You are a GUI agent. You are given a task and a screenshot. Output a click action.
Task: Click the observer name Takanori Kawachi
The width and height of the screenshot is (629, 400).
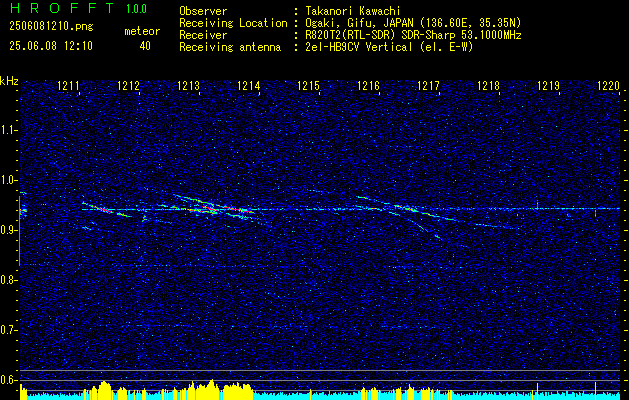[x=351, y=11]
